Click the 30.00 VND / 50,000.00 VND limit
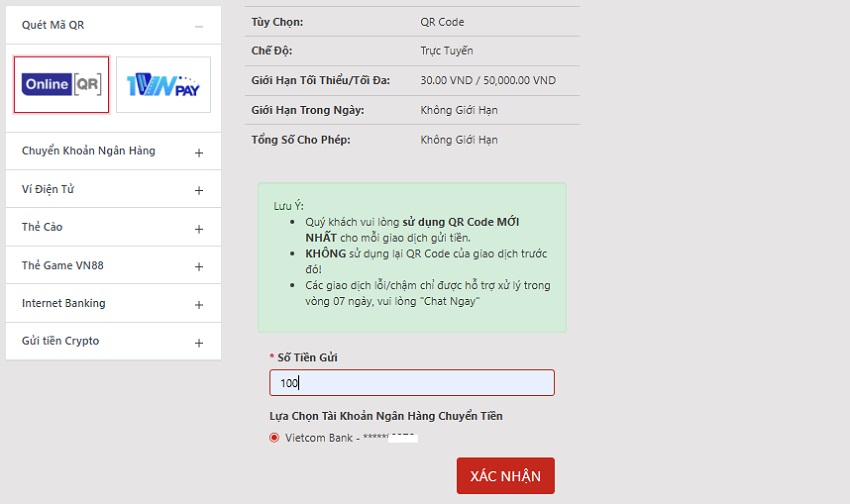The image size is (850, 504). point(488,80)
